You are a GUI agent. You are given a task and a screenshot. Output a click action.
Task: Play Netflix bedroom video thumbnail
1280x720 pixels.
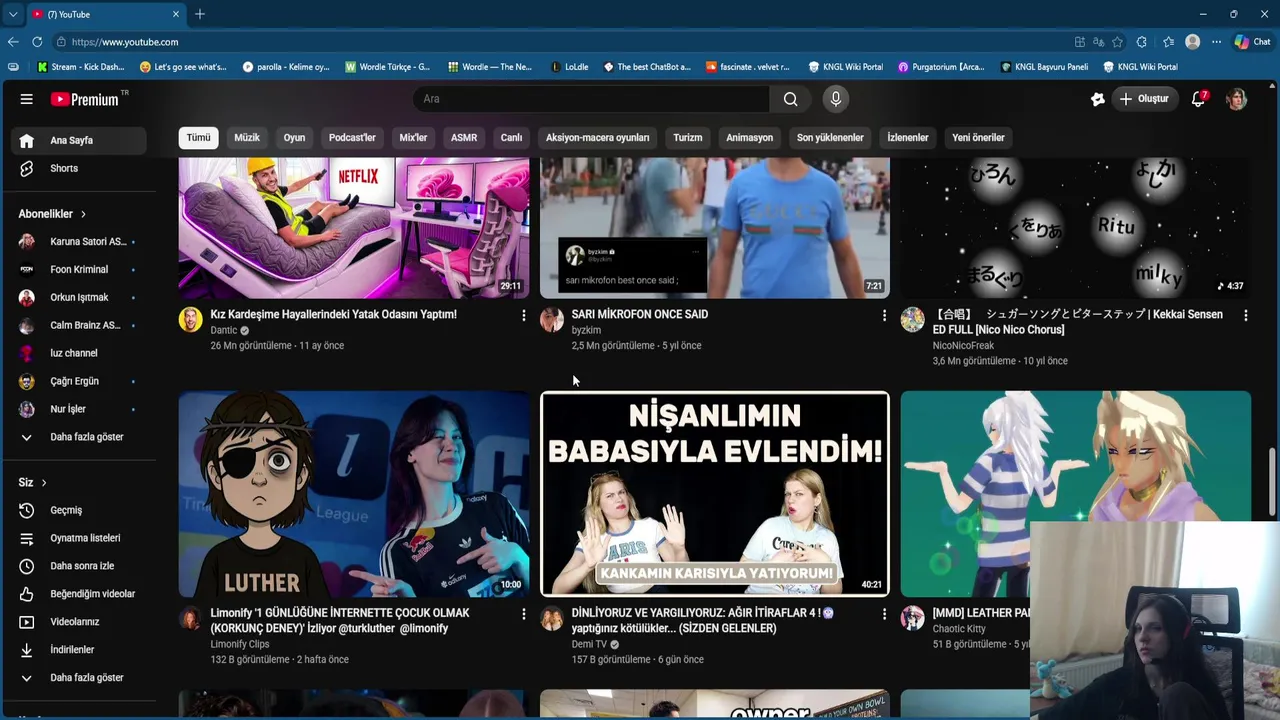click(x=354, y=227)
